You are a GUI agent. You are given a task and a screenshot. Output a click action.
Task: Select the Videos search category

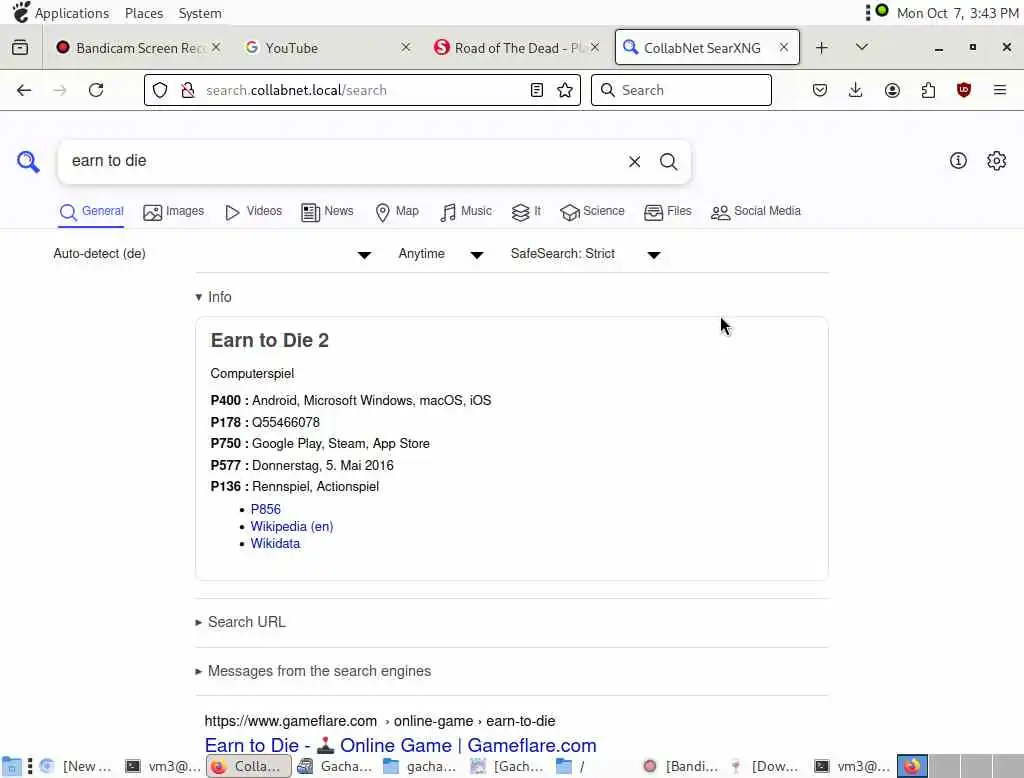(x=253, y=212)
